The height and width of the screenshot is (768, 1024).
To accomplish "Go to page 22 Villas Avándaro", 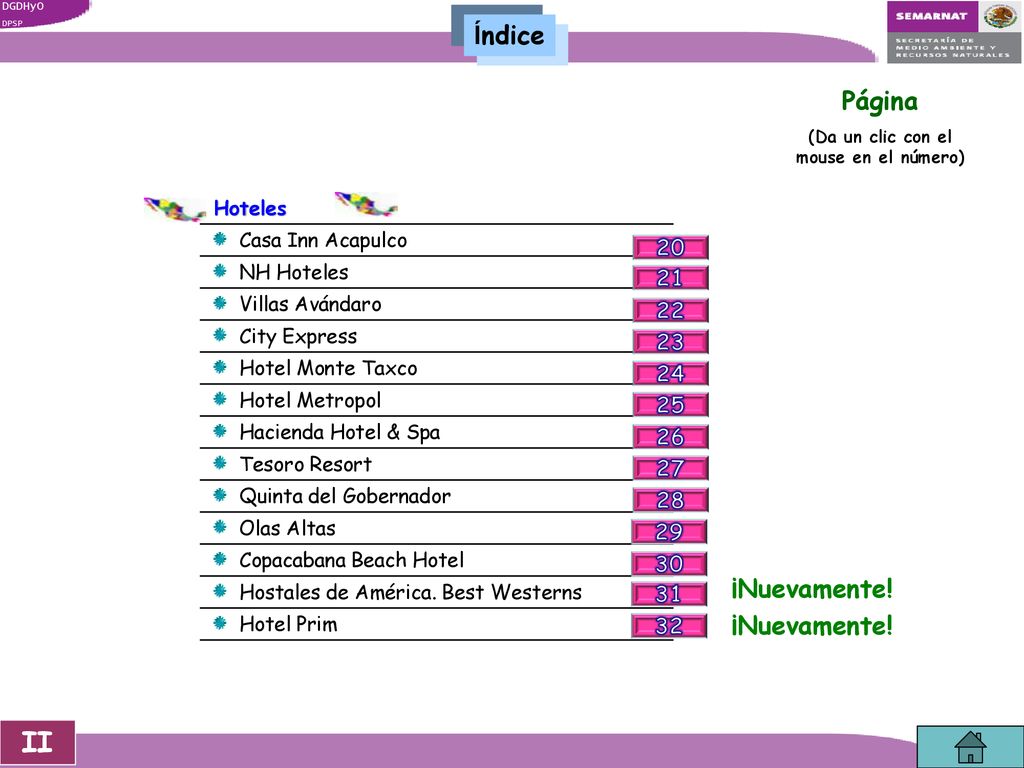I will tap(671, 310).
